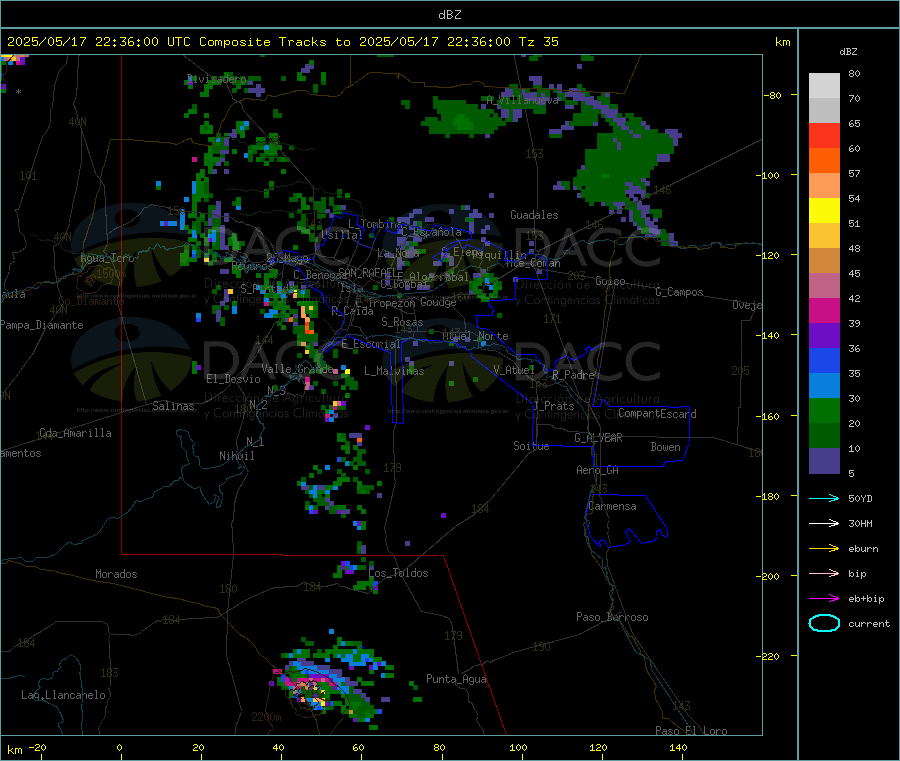Screen dimensions: 900x761
Task: Click the 'L_Malvinas' place label
Action: point(394,371)
